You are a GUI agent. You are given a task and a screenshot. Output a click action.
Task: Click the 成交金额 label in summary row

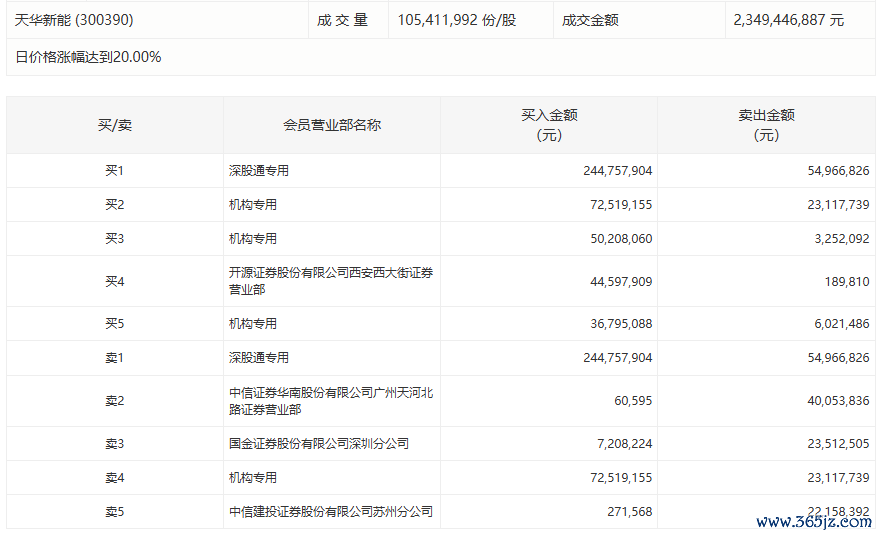(x=590, y=20)
